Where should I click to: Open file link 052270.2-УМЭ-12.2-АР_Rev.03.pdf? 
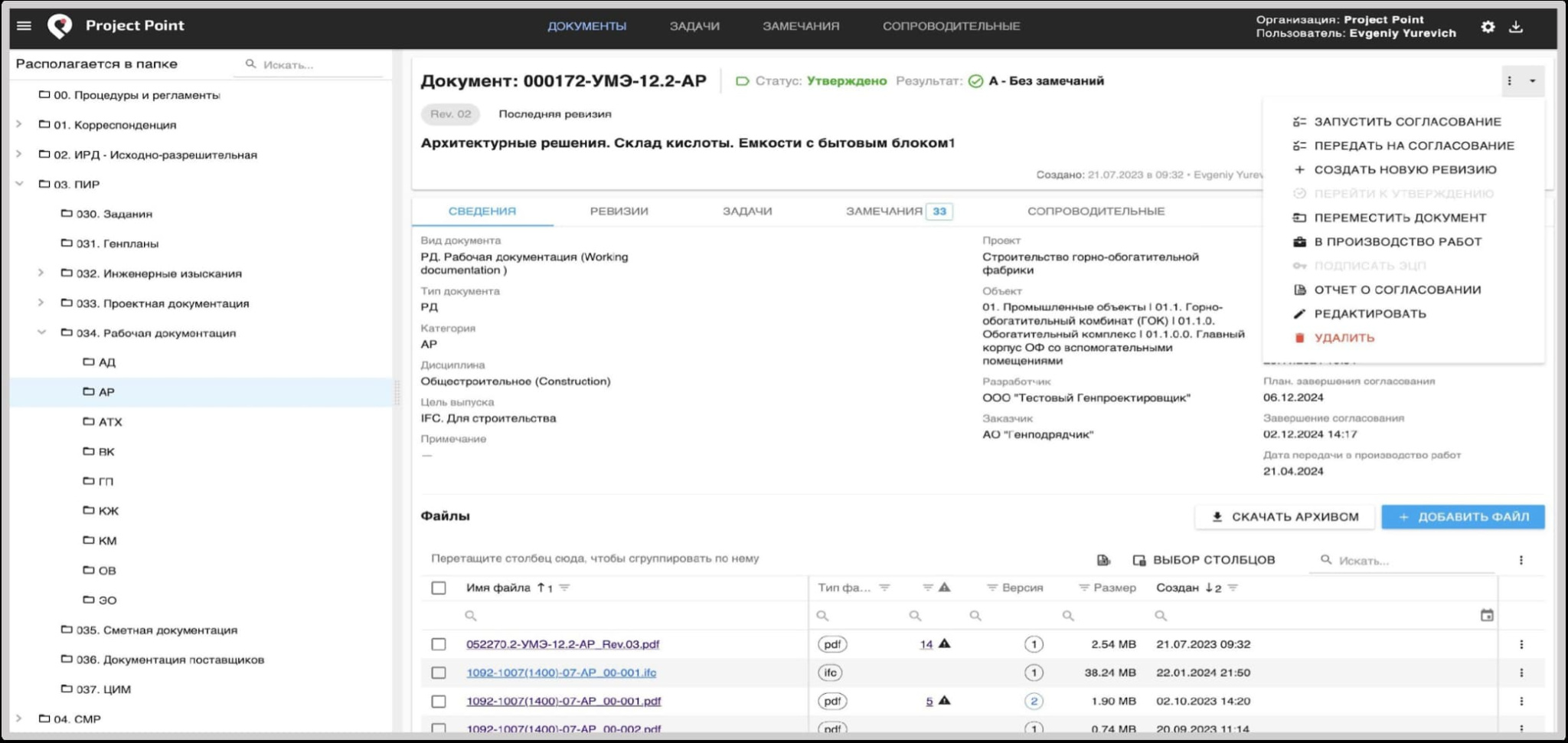point(563,644)
